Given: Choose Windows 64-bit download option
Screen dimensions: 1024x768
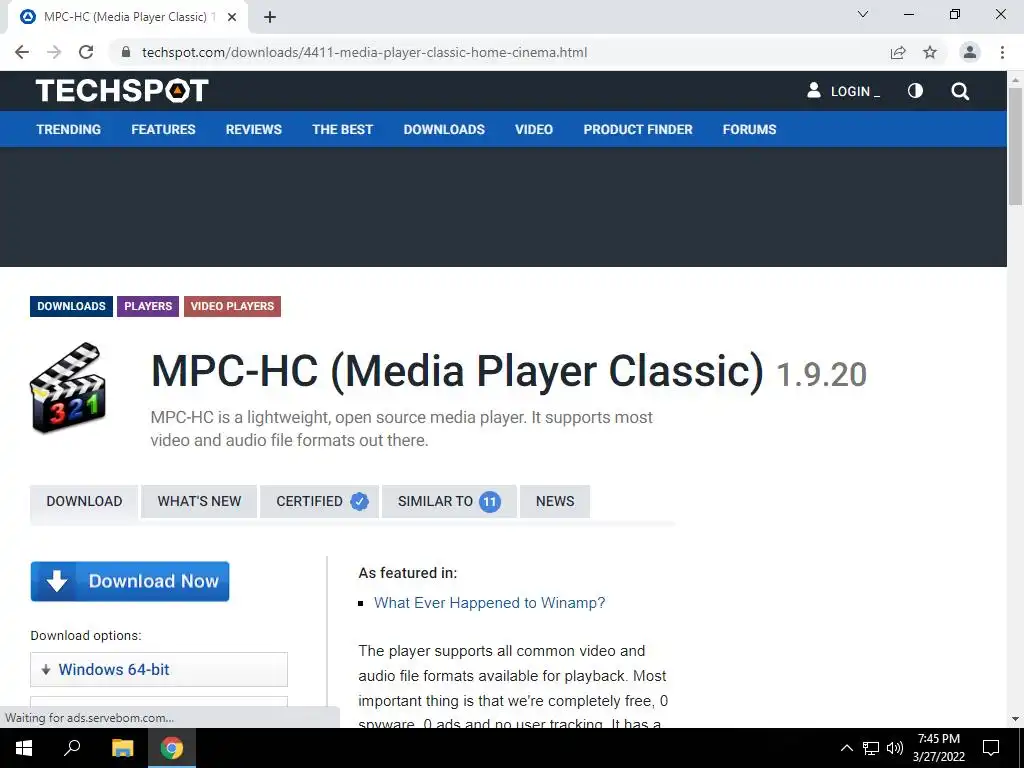Looking at the screenshot, I should pyautogui.click(x=159, y=669).
